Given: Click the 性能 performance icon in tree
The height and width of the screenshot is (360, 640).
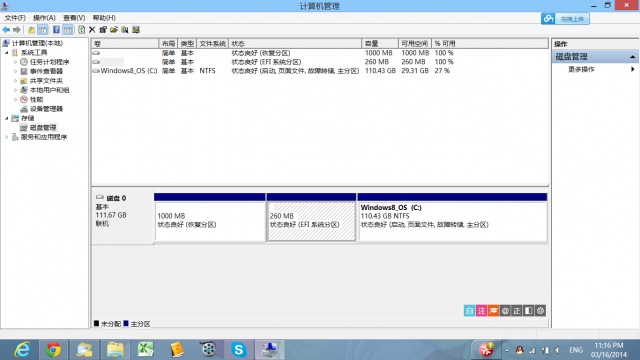Looking at the screenshot, I should click(x=24, y=100).
